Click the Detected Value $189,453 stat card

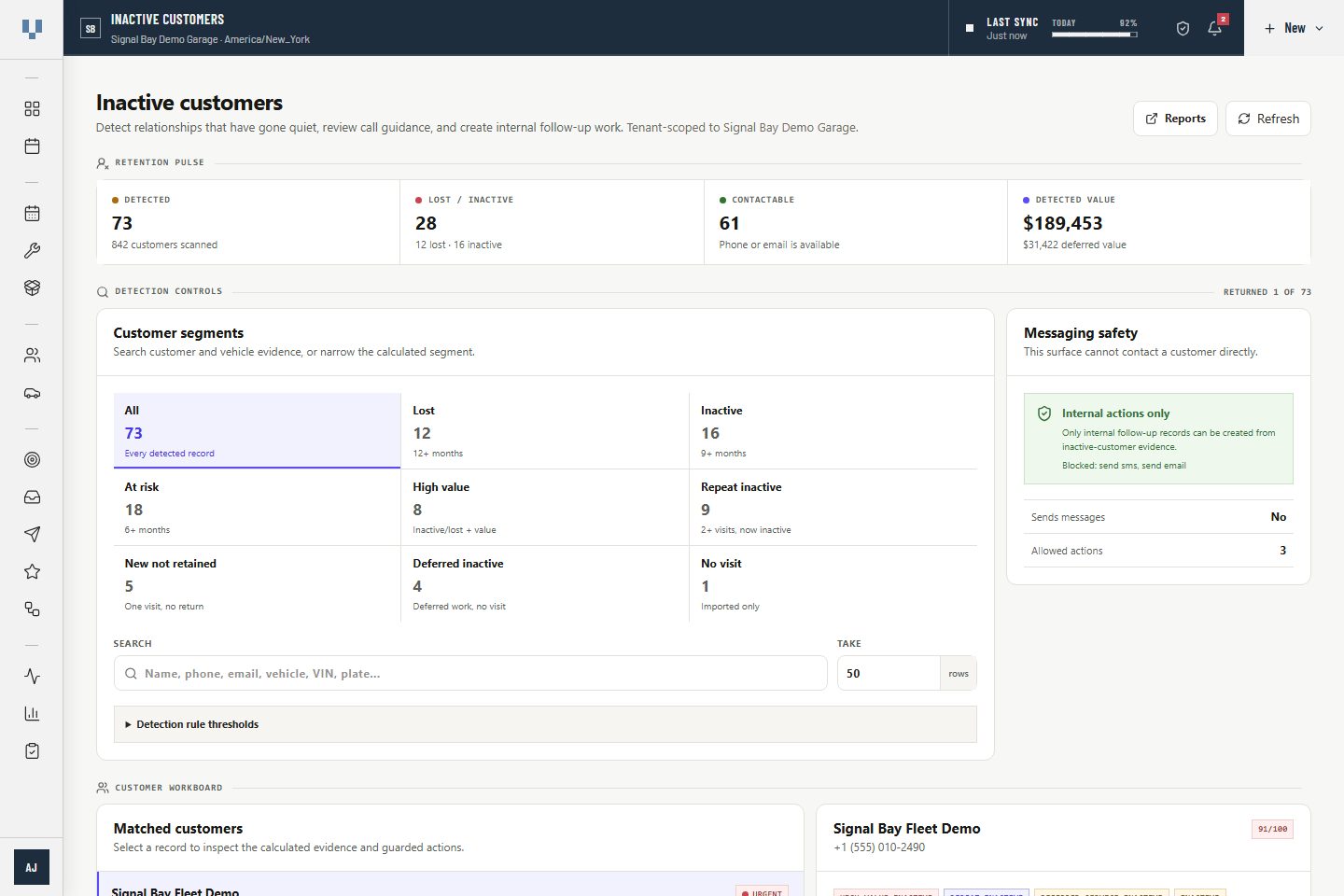click(1159, 222)
